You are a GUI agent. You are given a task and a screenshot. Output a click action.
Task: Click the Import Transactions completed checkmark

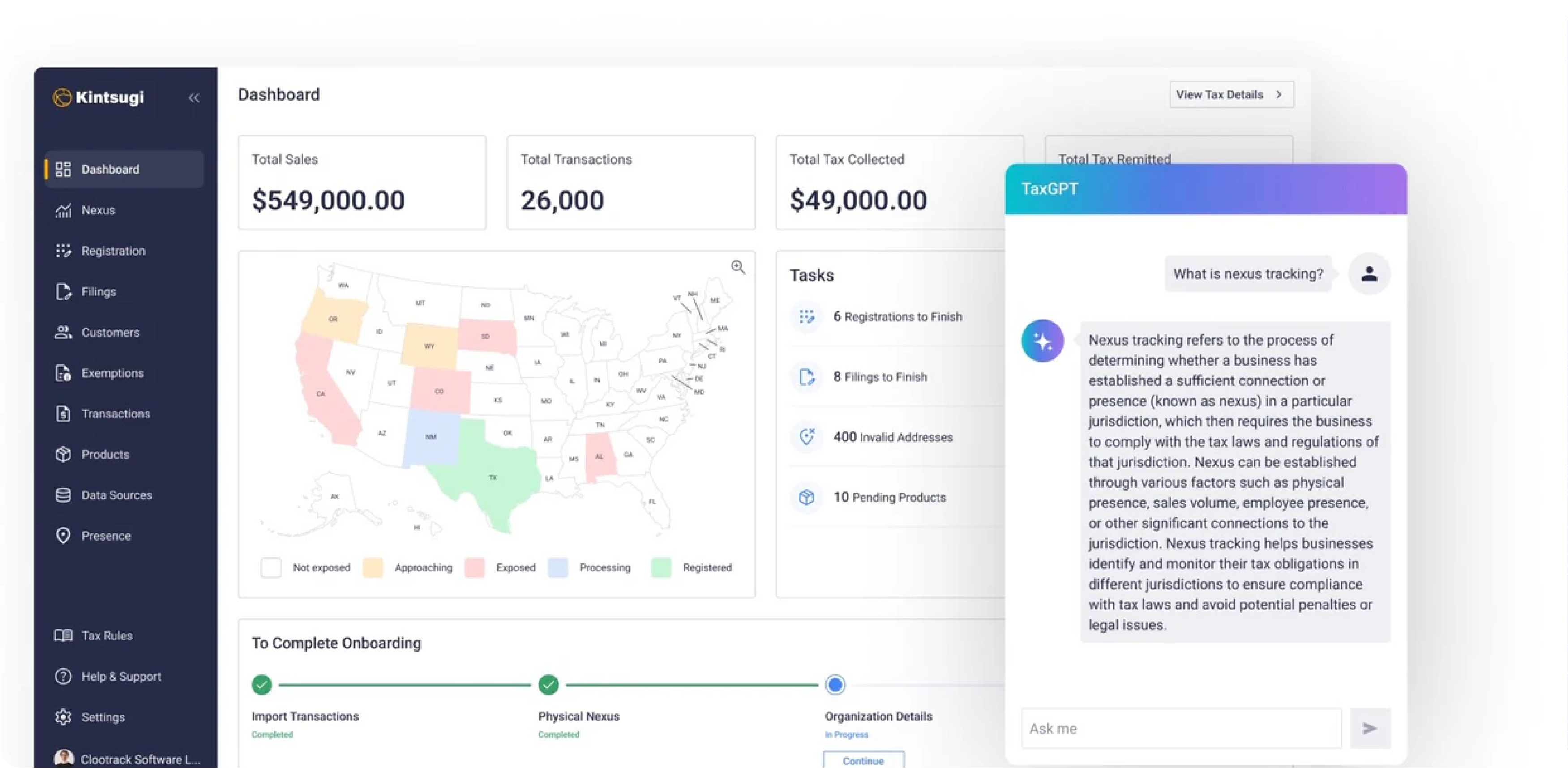tap(262, 685)
